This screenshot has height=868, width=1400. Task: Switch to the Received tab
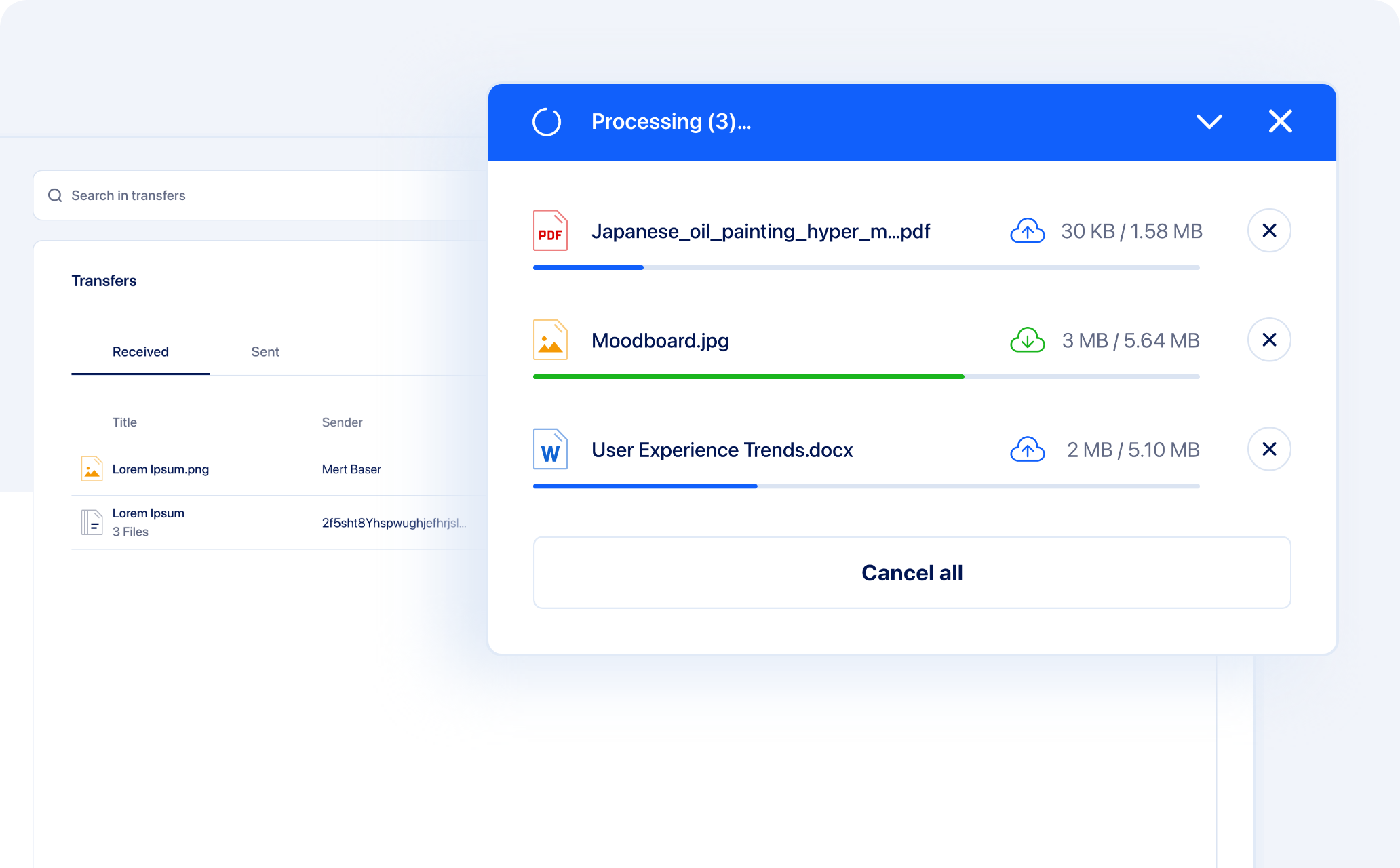(x=140, y=352)
